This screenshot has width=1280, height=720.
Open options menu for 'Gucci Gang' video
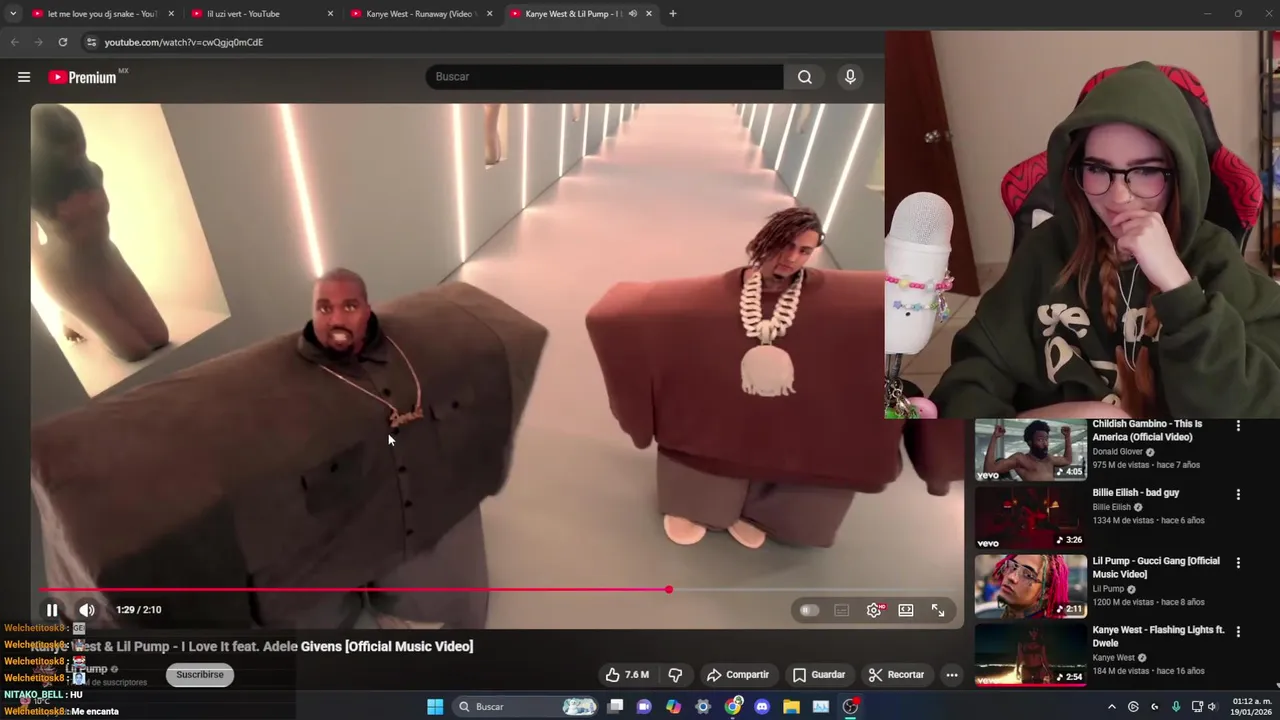point(1238,563)
